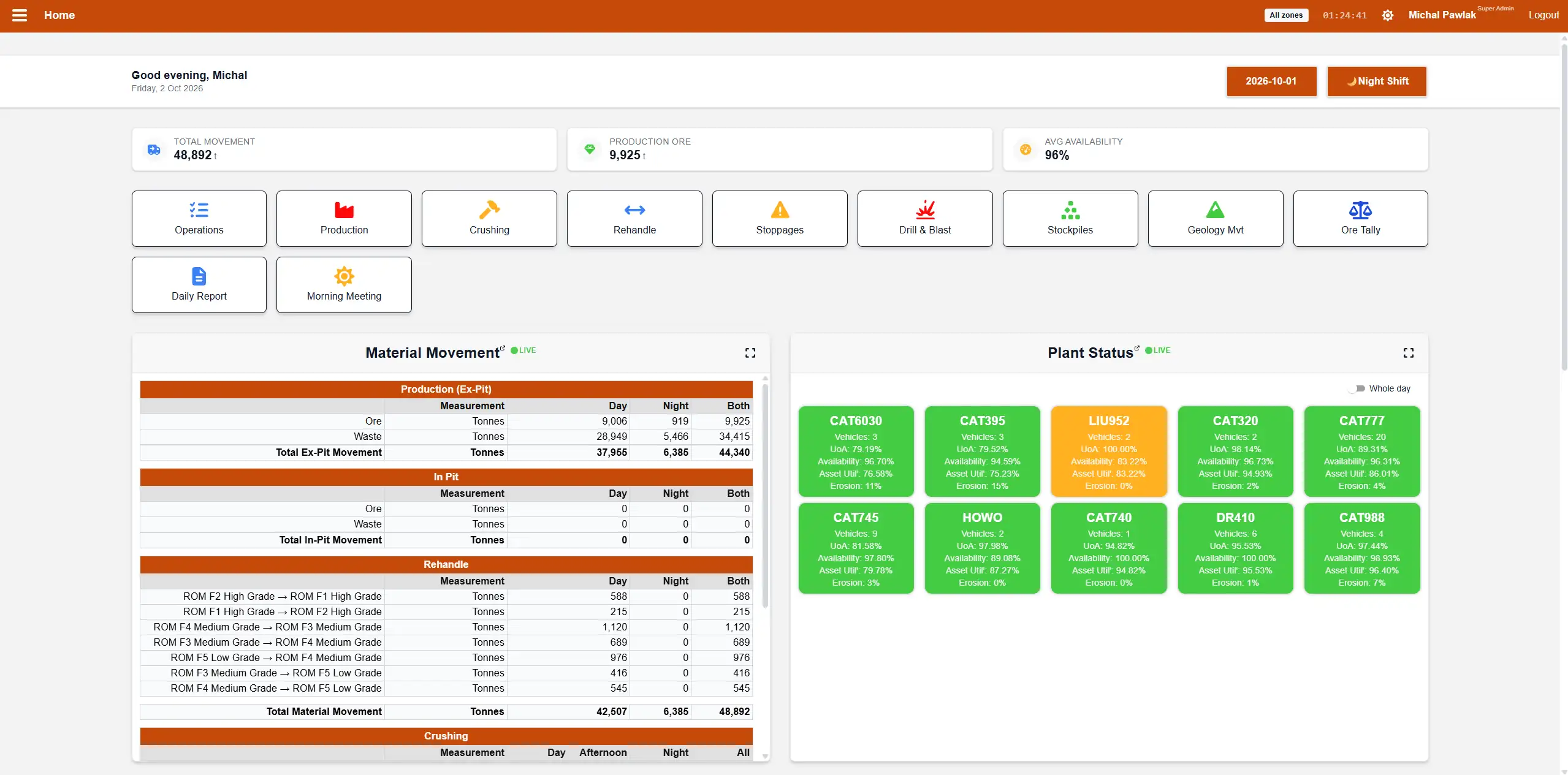This screenshot has height=775, width=1568.
Task: Open the hamburger navigation menu
Action: pos(20,15)
